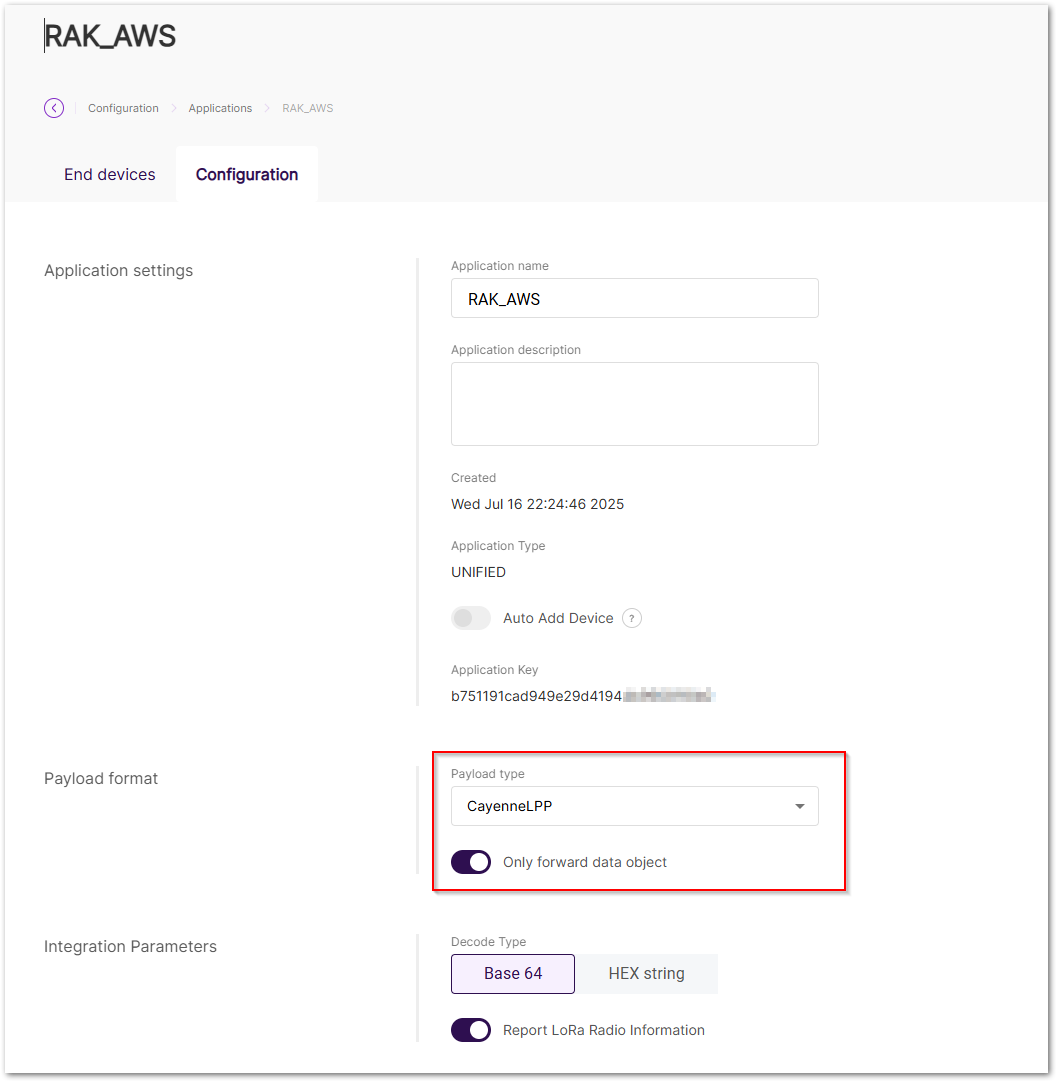Disable the Only forward data object toggle
This screenshot has height=1082, width=1057.
point(471,862)
